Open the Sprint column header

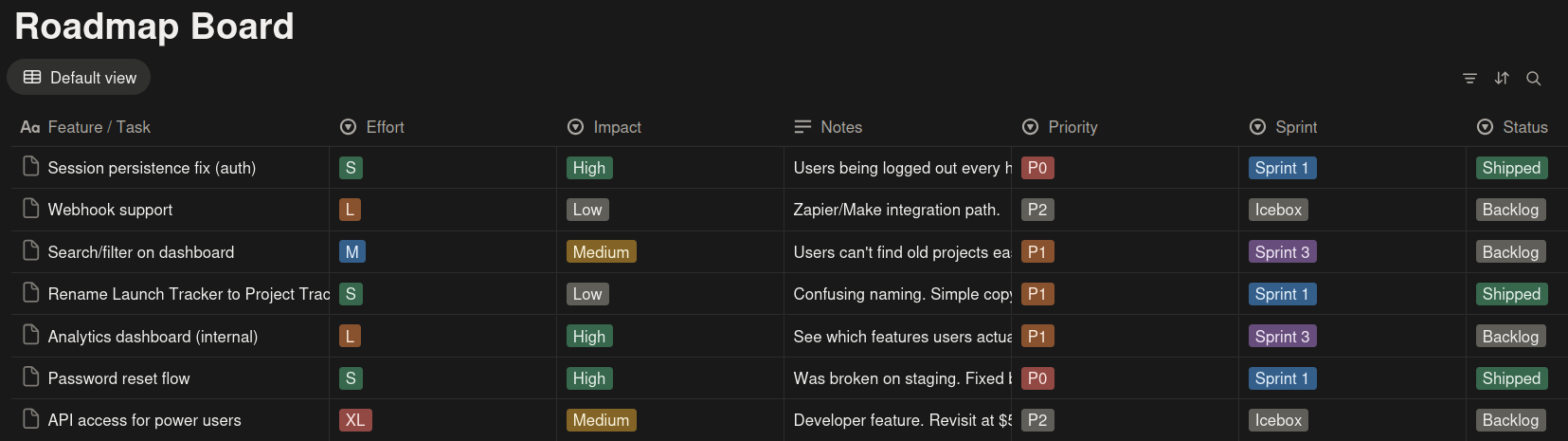[x=1284, y=127]
